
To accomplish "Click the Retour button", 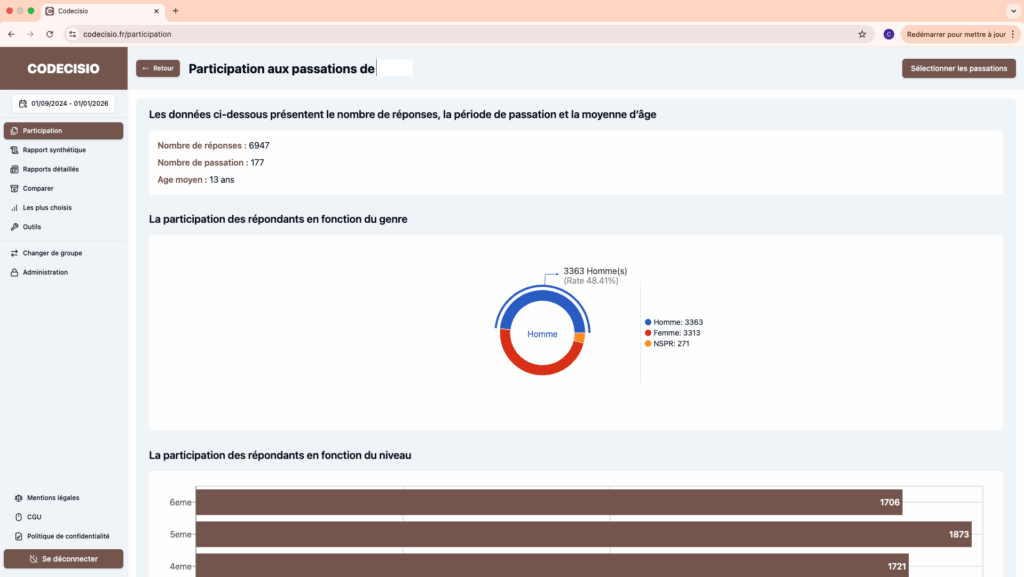I will click(x=158, y=69).
